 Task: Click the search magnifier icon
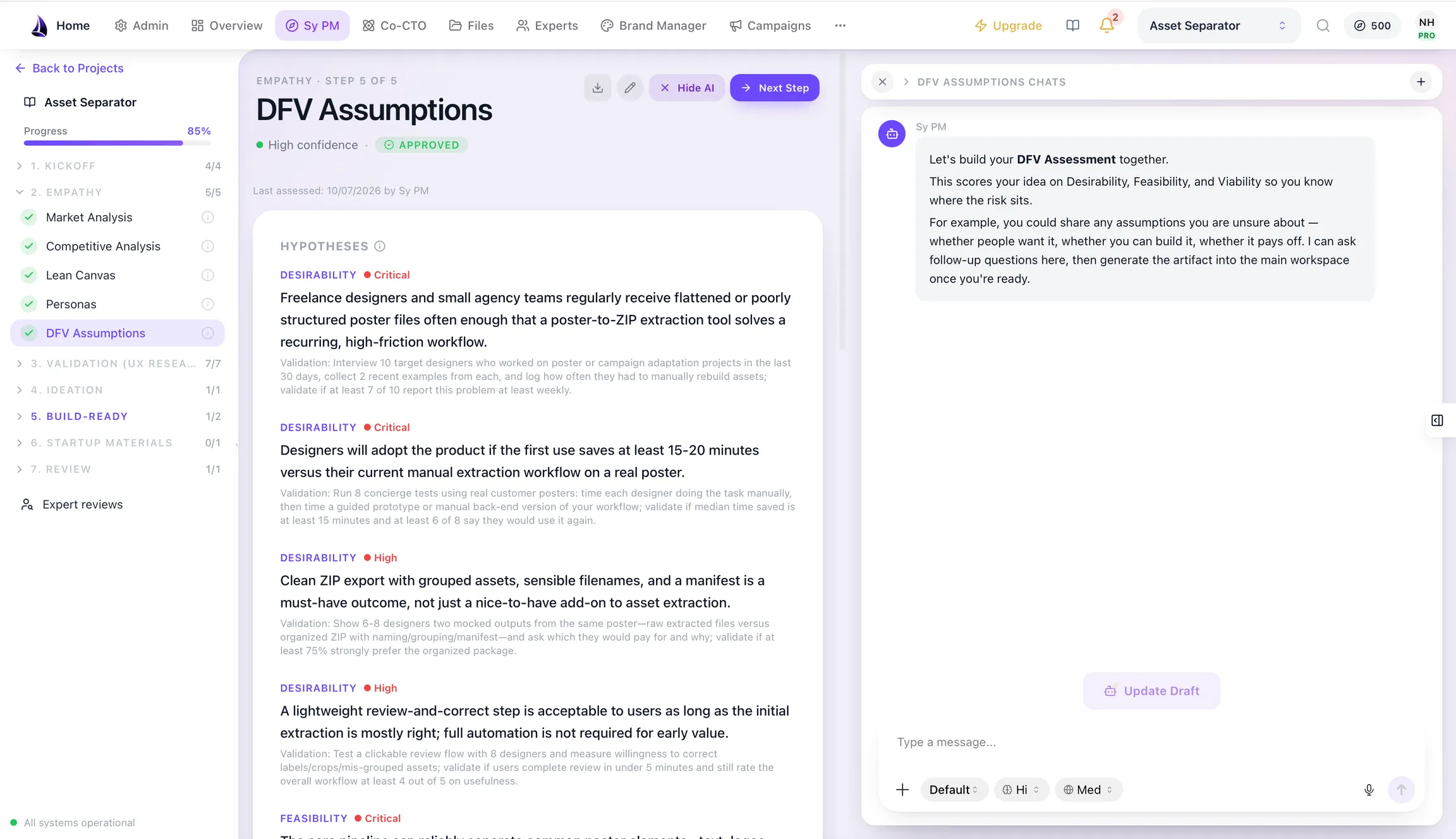tap(1323, 26)
